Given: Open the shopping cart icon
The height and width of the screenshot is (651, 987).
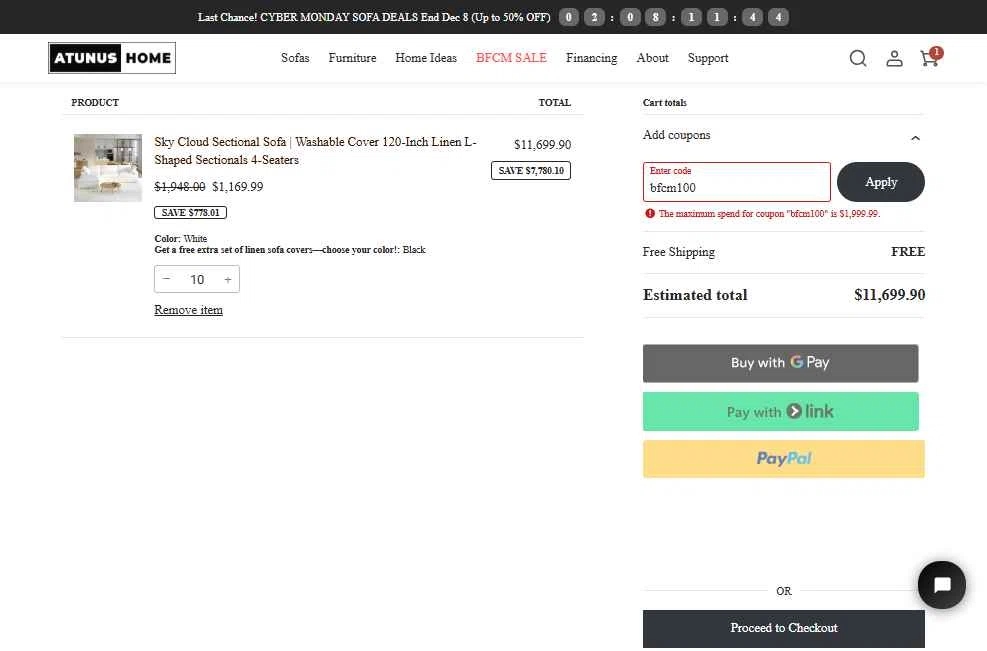Looking at the screenshot, I should 930,57.
